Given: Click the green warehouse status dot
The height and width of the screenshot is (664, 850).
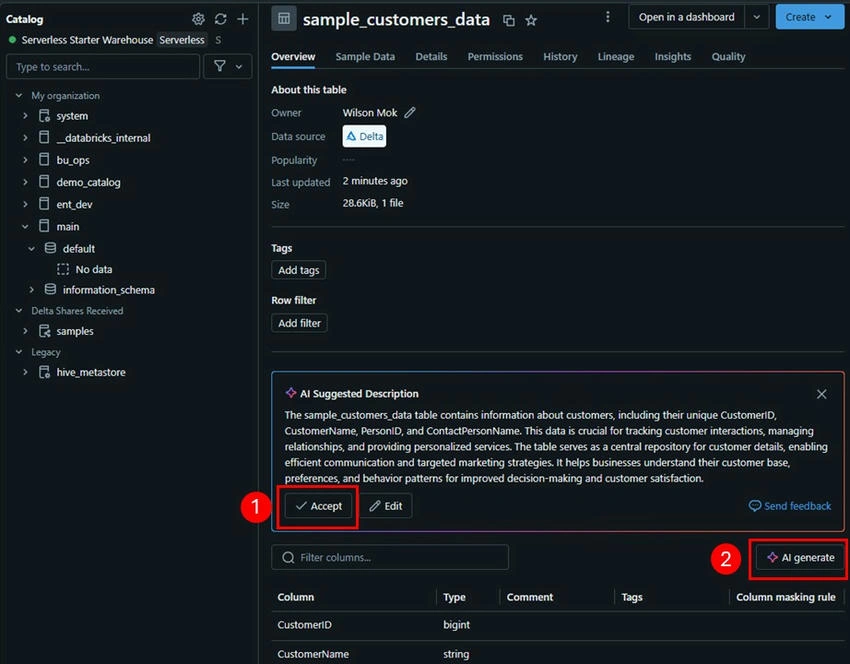Looking at the screenshot, I should pos(12,40).
